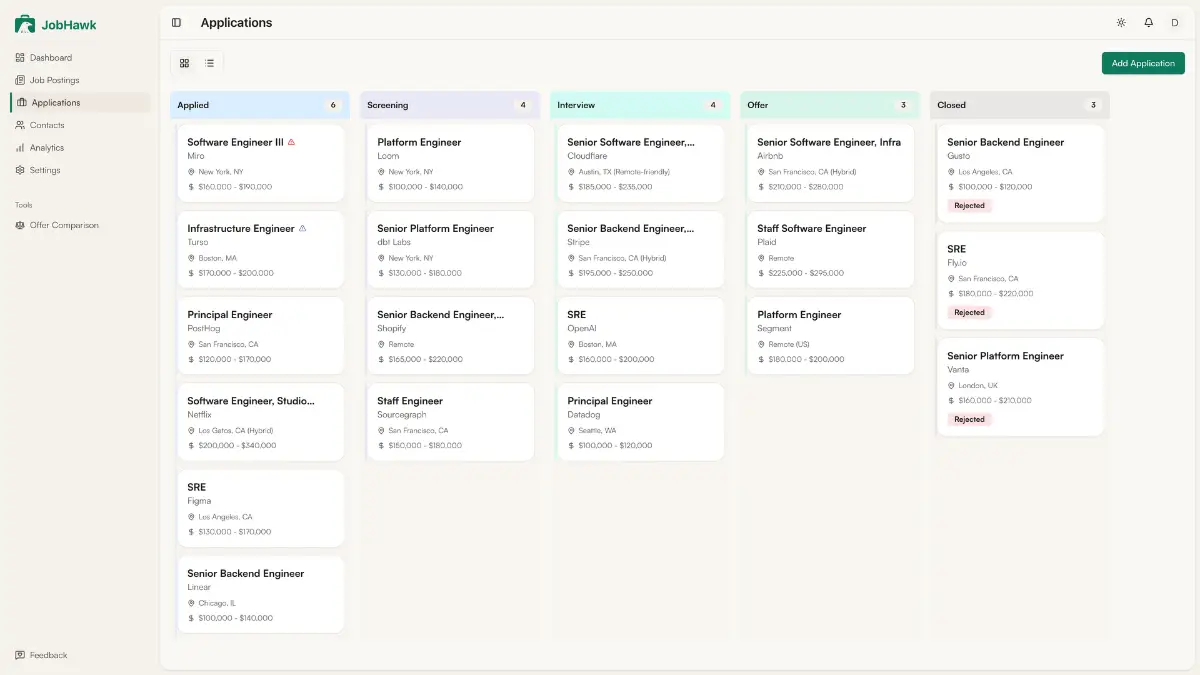Click the Offer column header
Image resolution: width=1200 pixels, height=675 pixels.
pos(830,105)
